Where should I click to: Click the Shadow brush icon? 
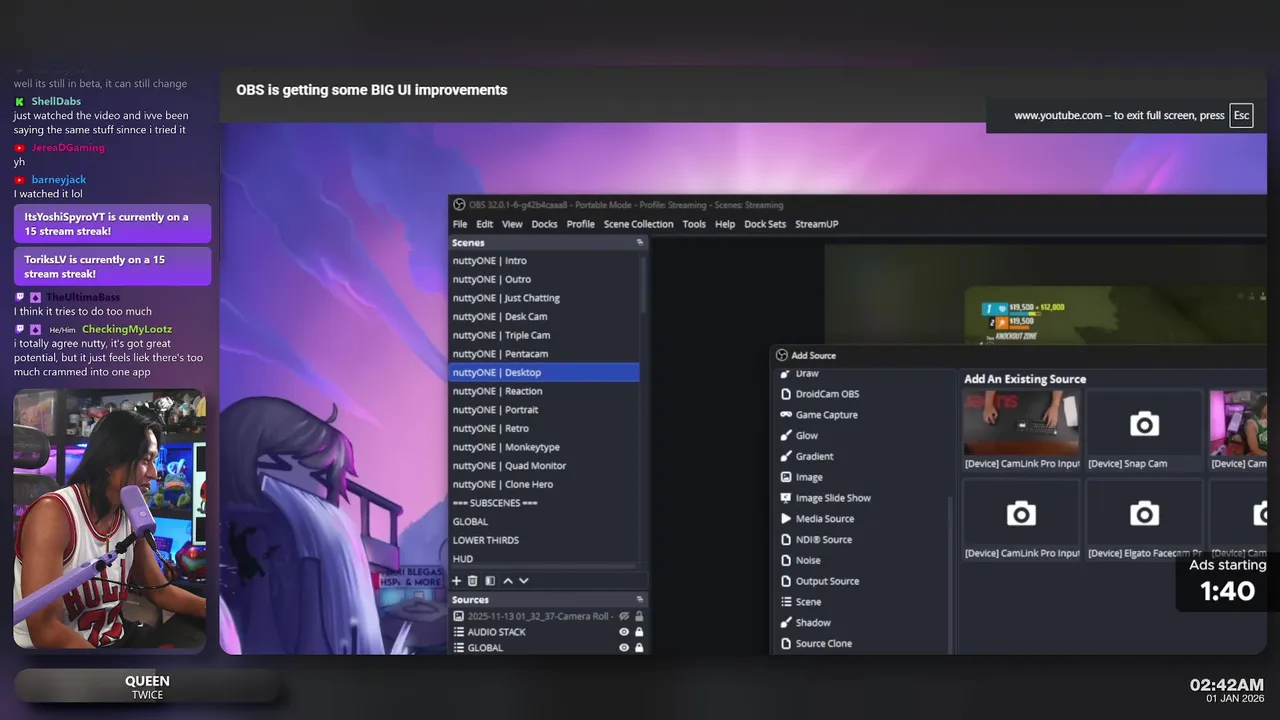[786, 623]
